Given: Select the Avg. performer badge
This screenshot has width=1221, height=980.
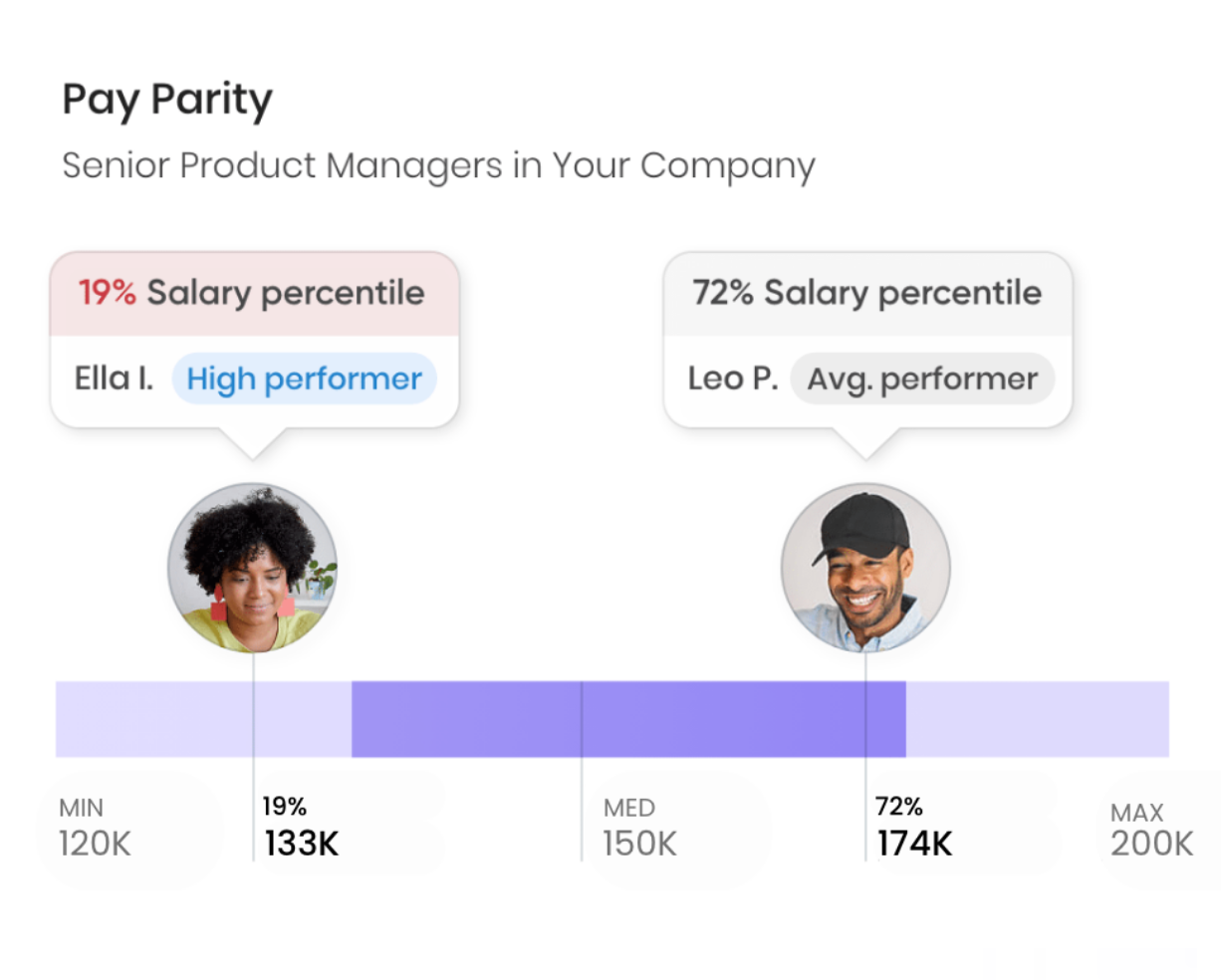Looking at the screenshot, I should coord(921,378).
